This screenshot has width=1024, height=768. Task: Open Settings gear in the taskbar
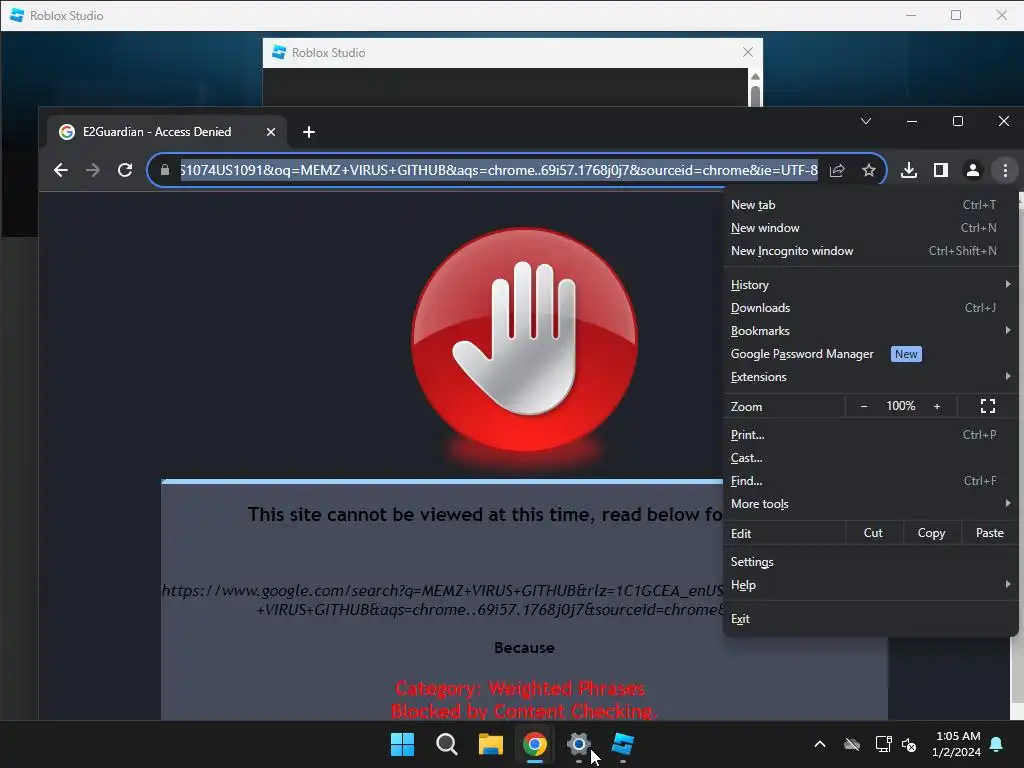pos(579,744)
